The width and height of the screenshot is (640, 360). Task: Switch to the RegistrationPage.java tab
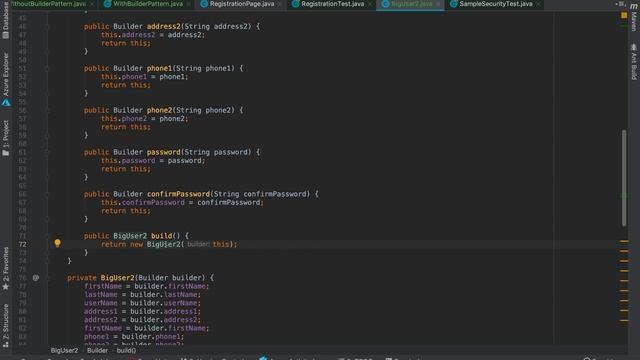click(242, 4)
